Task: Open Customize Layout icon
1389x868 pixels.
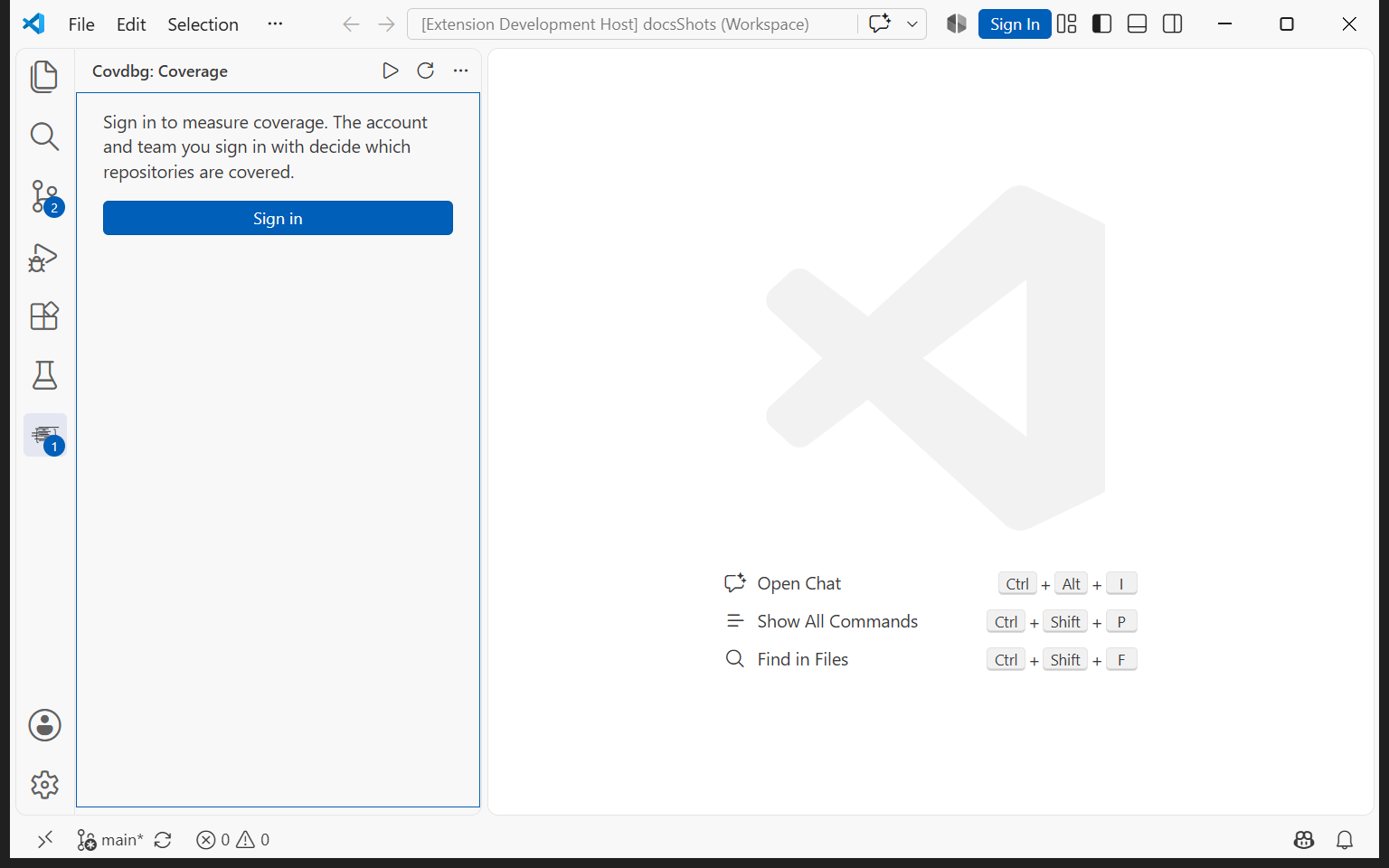Action: pos(1067,24)
